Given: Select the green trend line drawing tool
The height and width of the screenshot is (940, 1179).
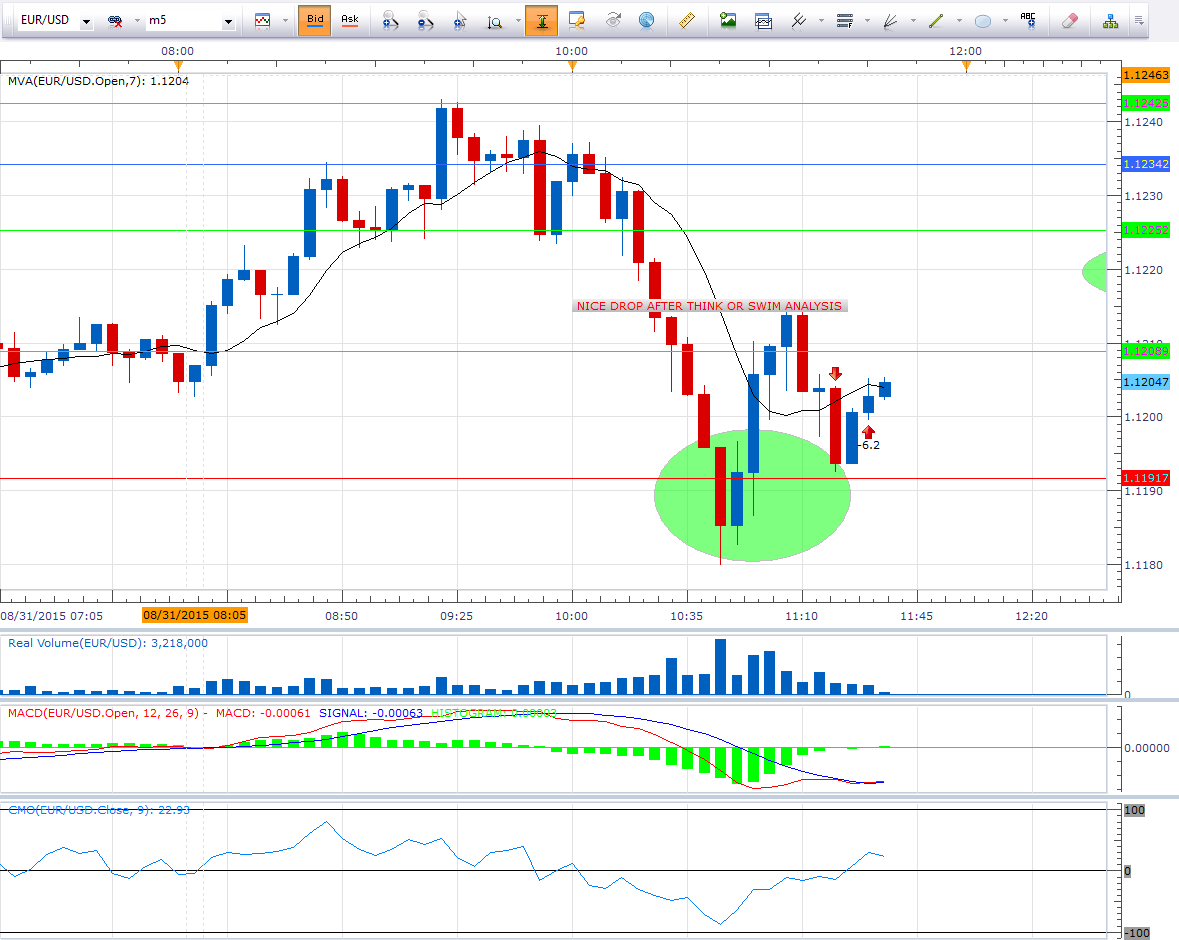Looking at the screenshot, I should [x=936, y=20].
